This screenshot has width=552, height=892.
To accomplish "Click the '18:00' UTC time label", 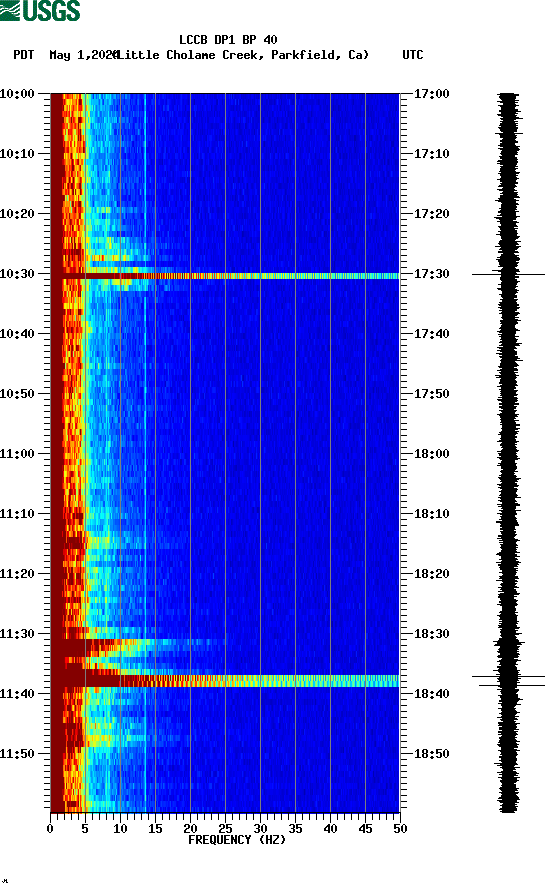I will point(431,453).
